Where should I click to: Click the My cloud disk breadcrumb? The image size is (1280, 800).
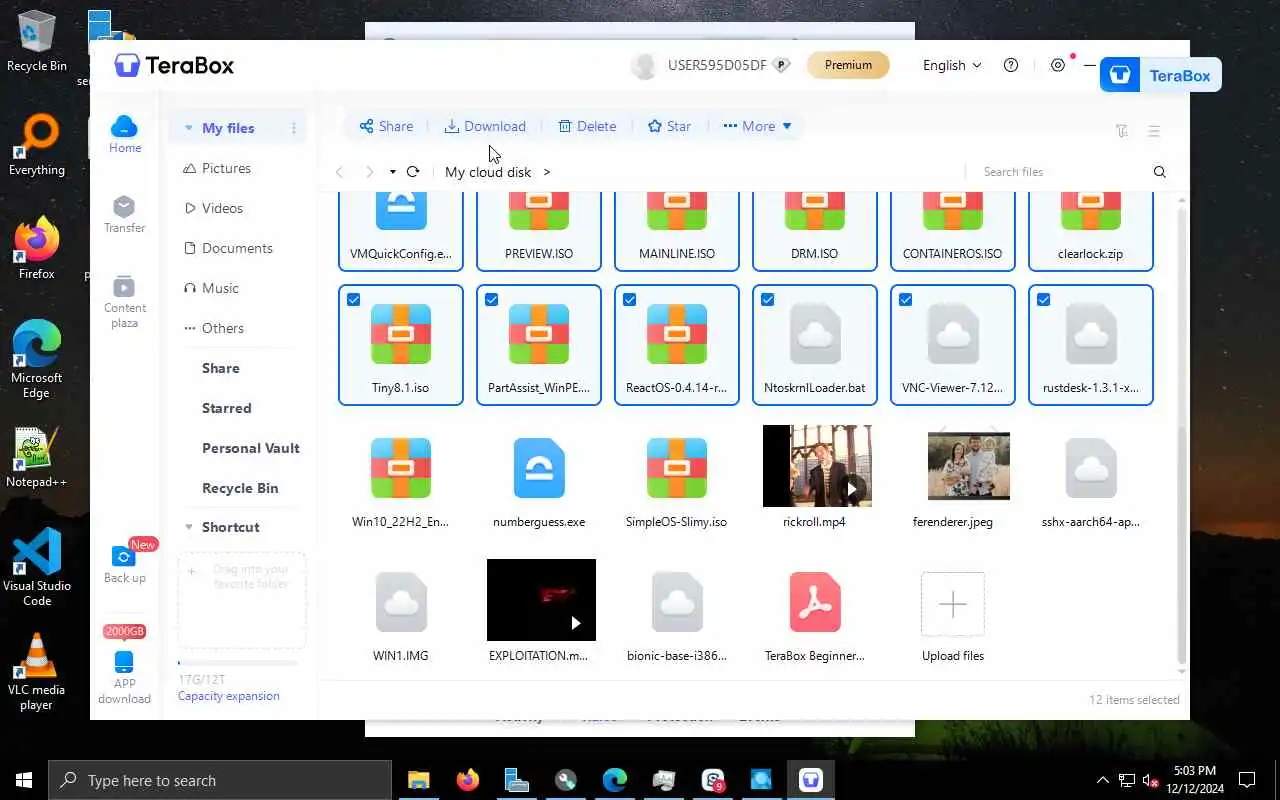tap(488, 172)
